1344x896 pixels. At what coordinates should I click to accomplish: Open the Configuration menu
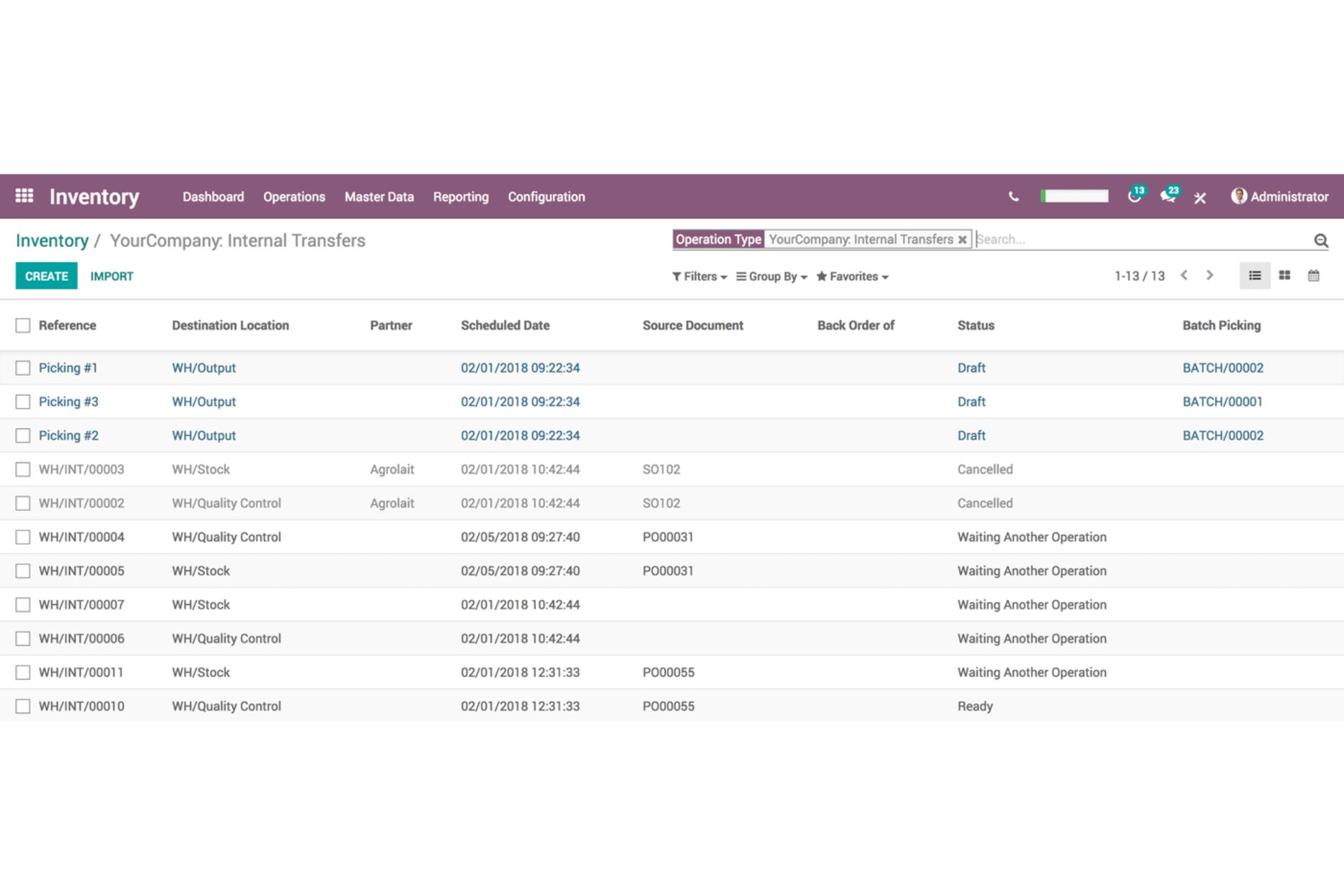tap(546, 197)
